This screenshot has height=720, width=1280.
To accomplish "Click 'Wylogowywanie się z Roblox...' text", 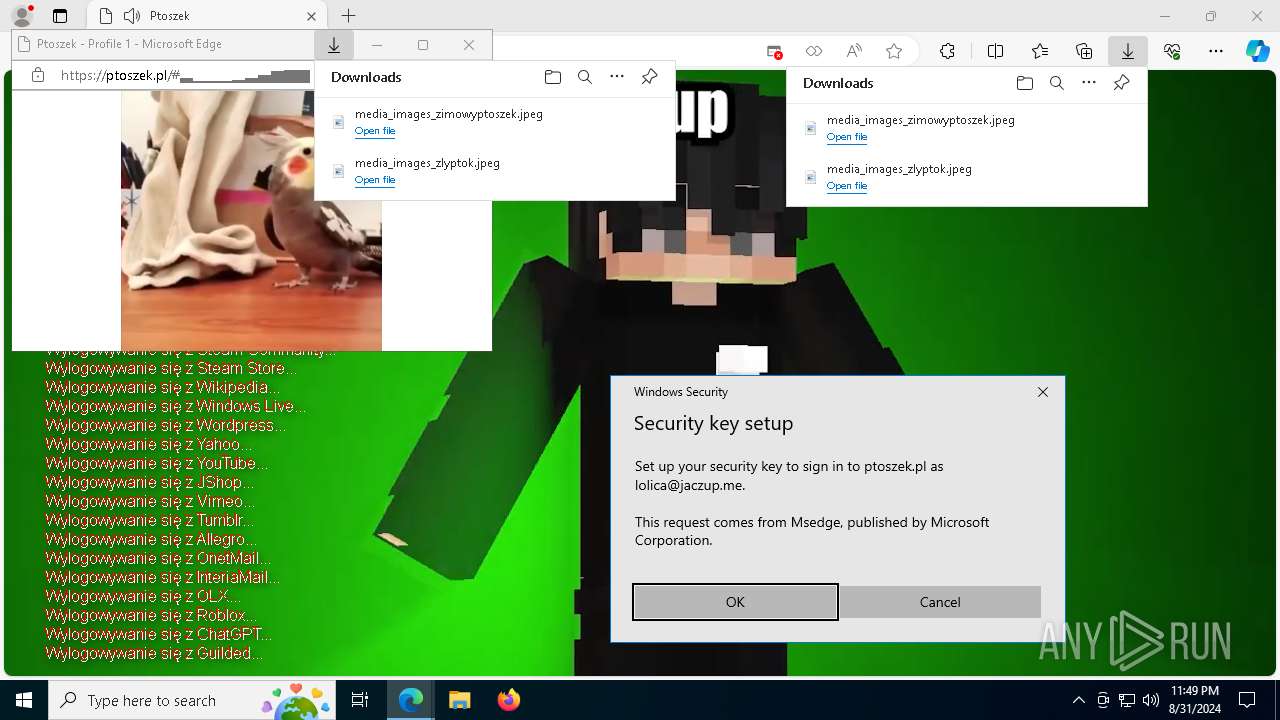I will pos(152,615).
